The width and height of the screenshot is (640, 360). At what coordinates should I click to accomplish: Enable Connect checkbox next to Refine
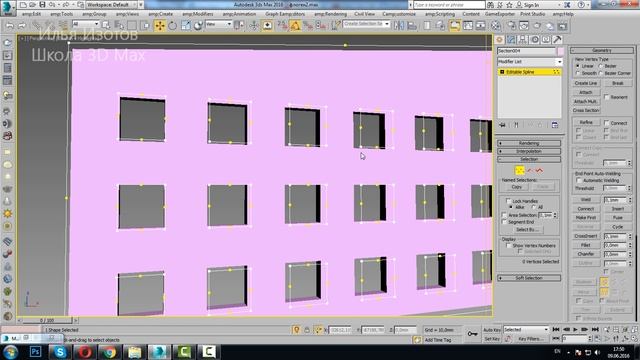coord(607,122)
